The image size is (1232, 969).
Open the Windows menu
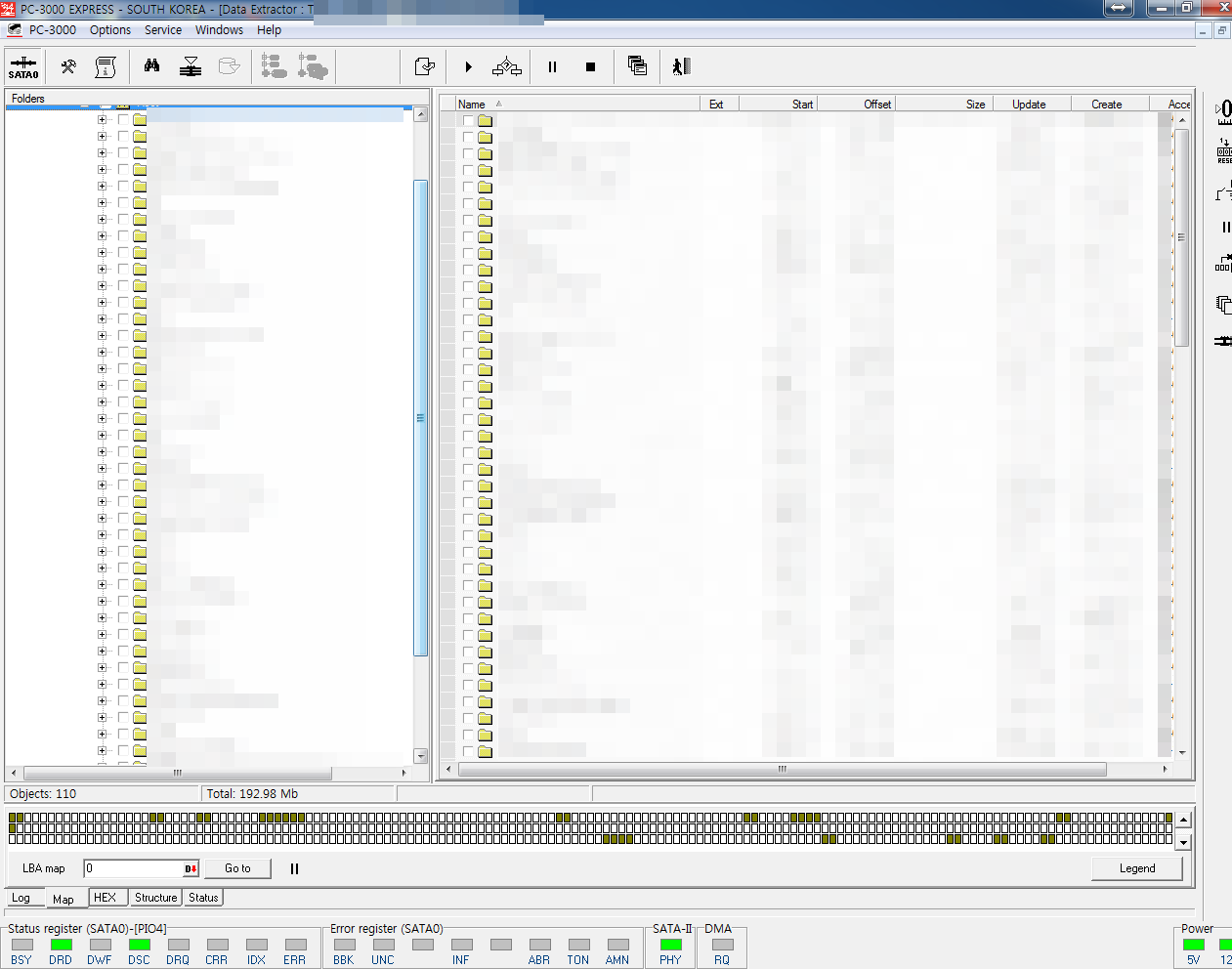pos(219,29)
